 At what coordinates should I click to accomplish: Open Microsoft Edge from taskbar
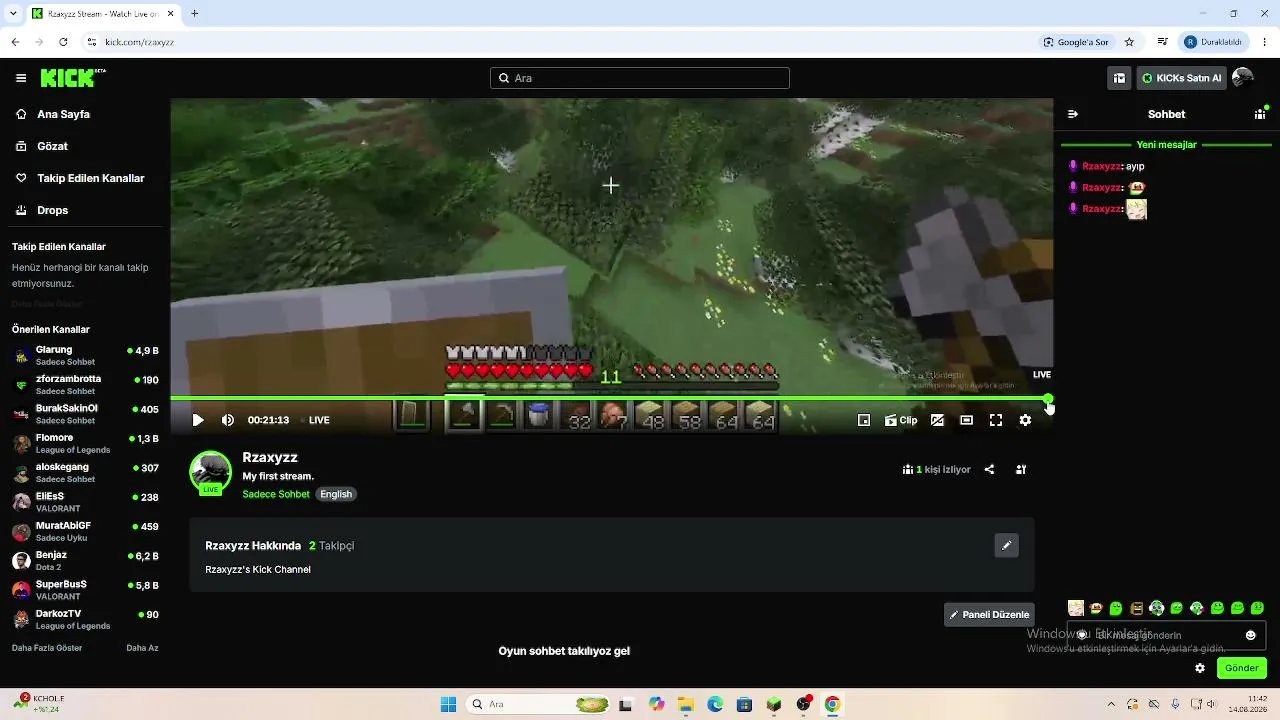tap(715, 704)
